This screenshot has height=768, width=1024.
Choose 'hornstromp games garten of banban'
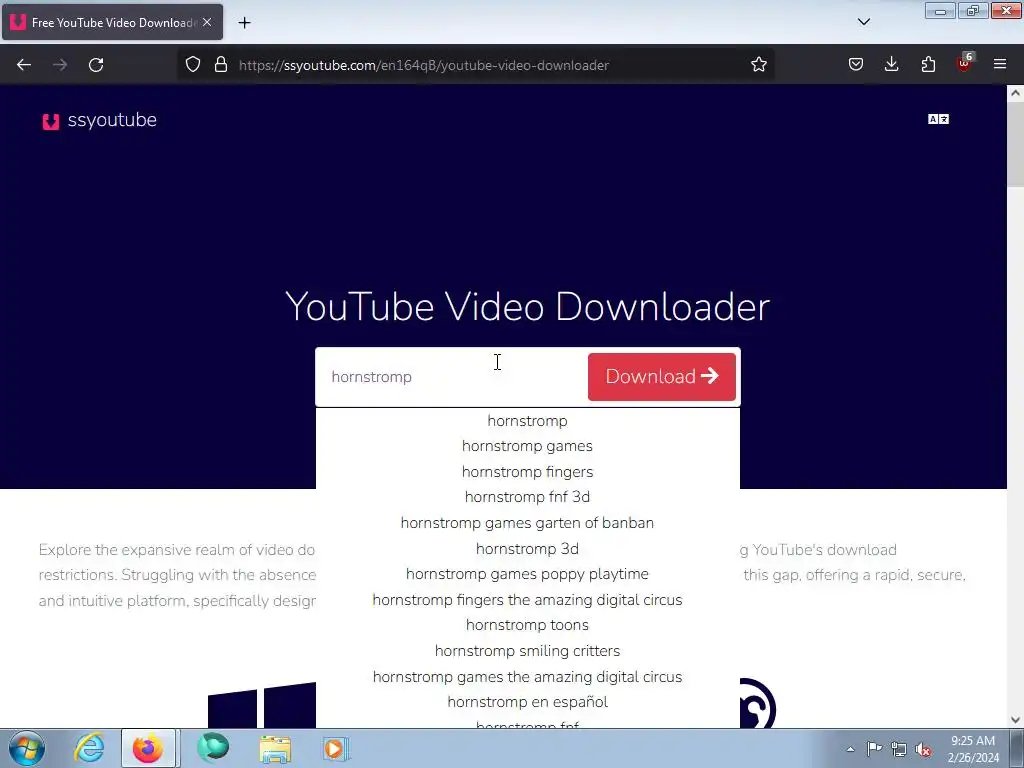click(x=528, y=523)
